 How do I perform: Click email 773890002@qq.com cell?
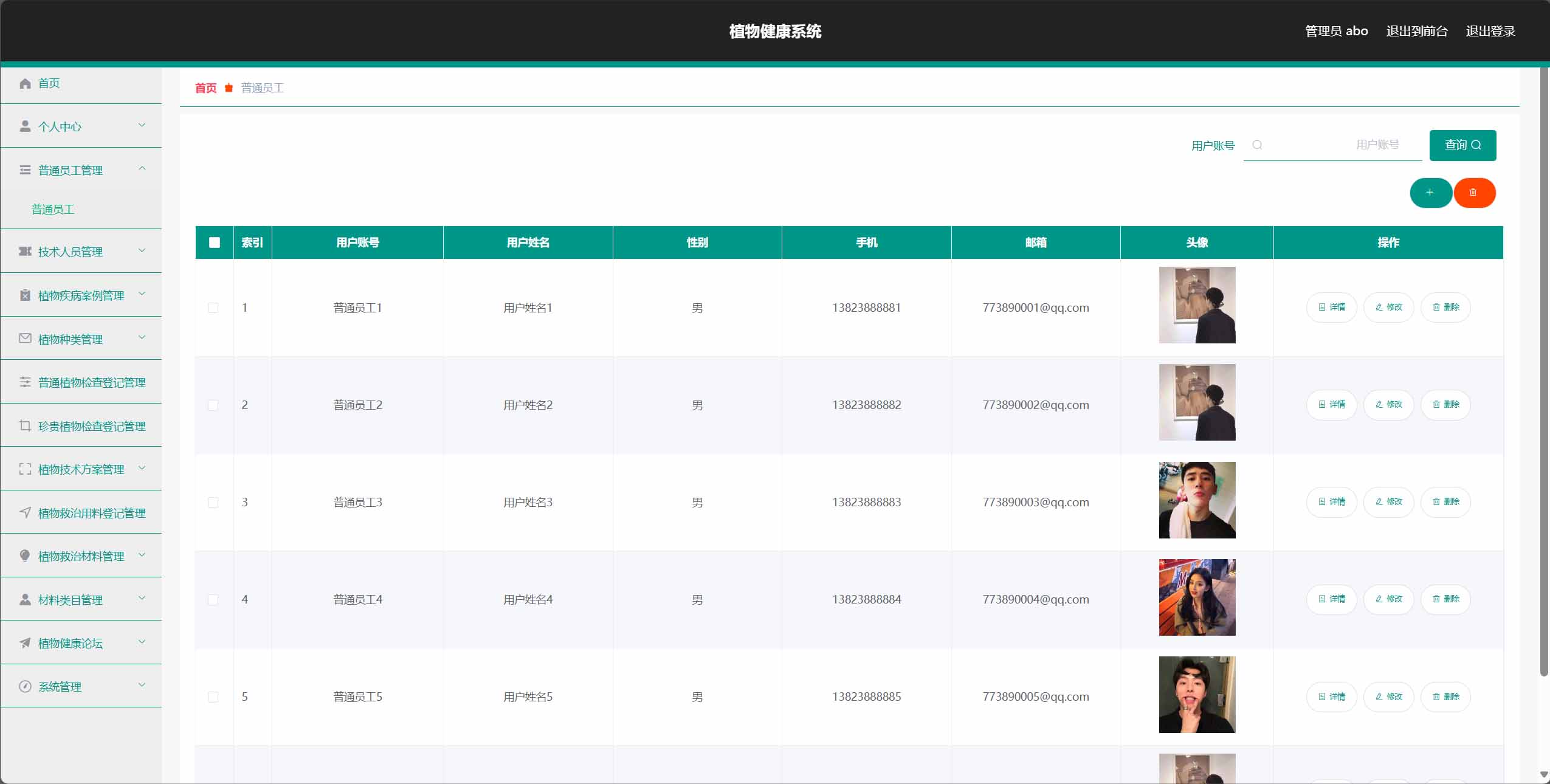click(x=1036, y=405)
